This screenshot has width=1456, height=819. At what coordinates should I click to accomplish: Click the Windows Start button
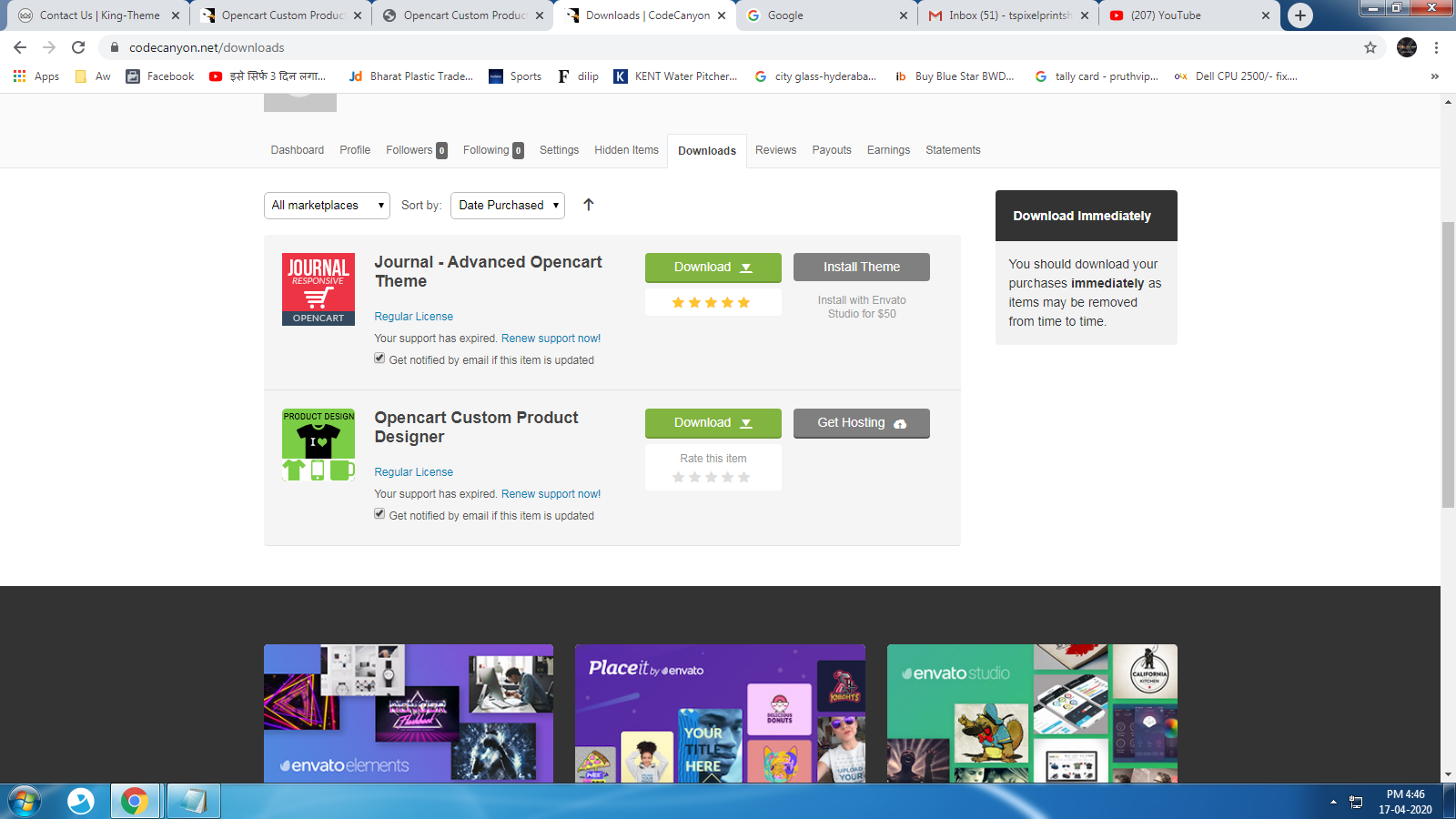[x=25, y=801]
